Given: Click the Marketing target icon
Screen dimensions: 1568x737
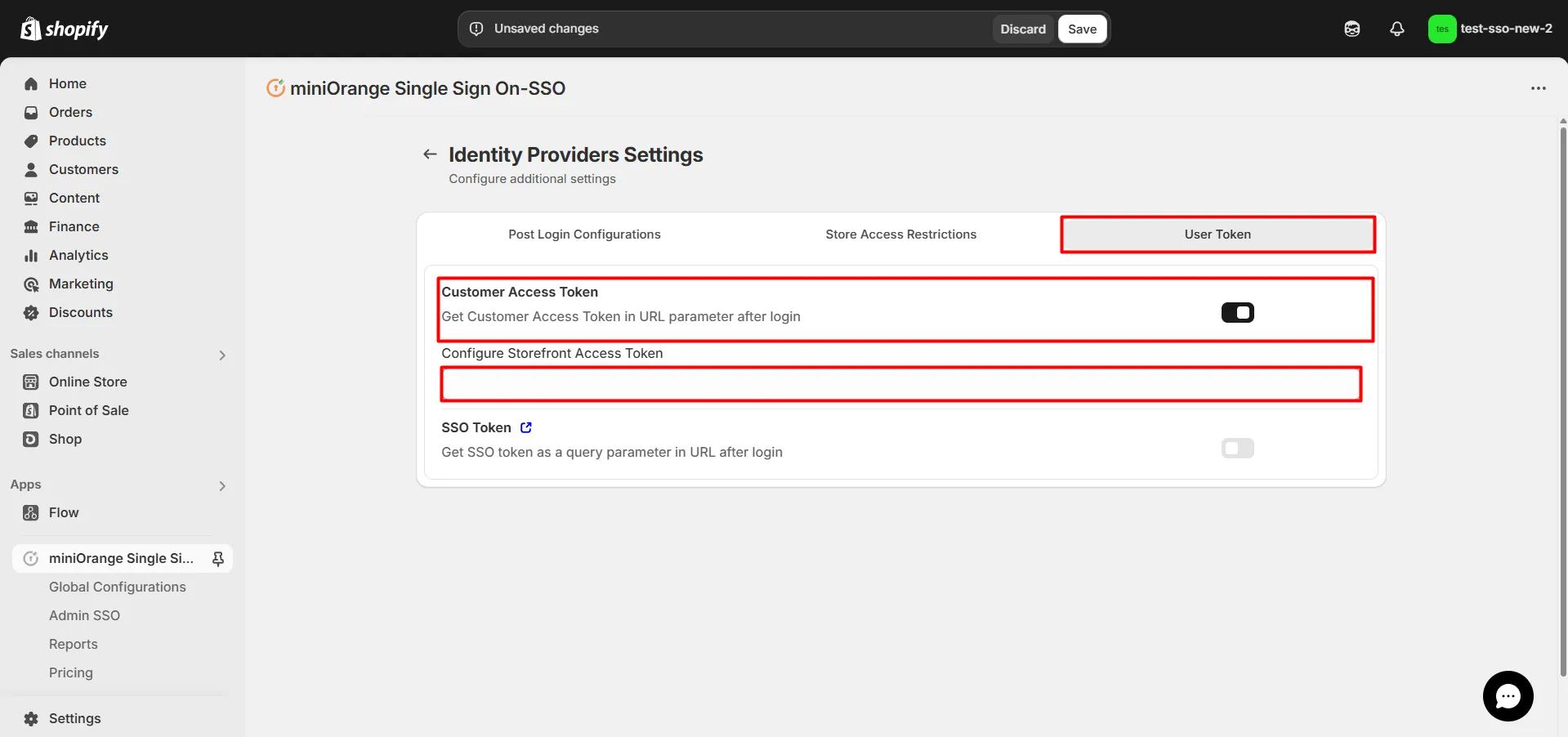Looking at the screenshot, I should point(31,284).
